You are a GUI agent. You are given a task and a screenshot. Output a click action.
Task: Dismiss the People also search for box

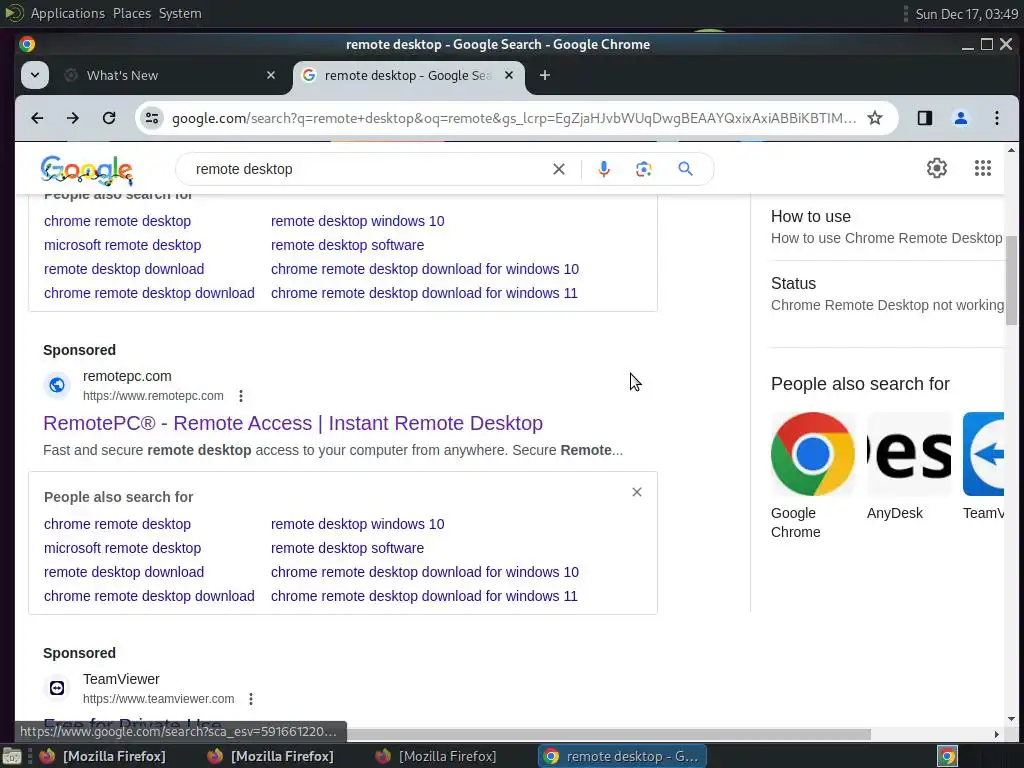(637, 492)
